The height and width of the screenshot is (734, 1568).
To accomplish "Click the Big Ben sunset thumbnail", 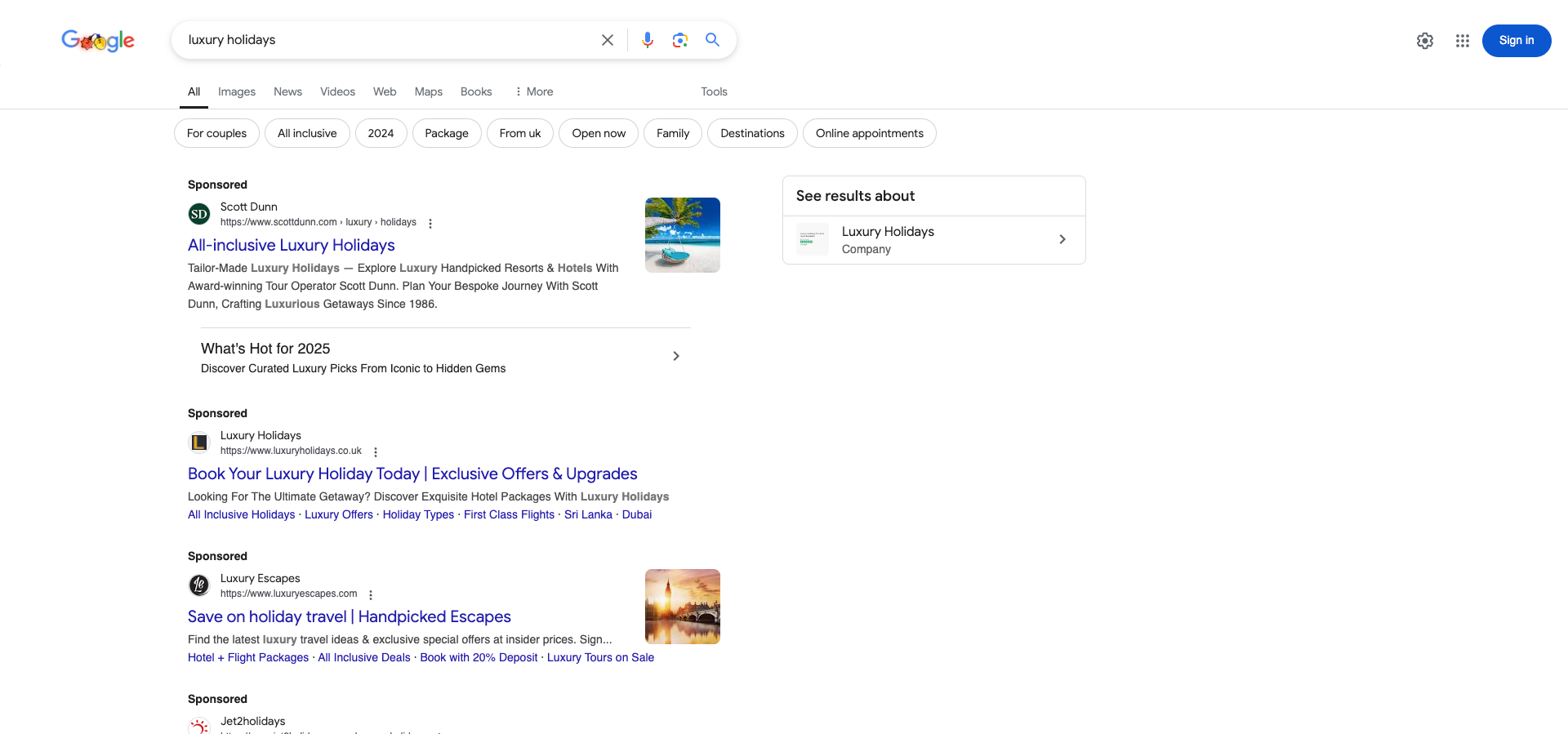I will 683,607.
